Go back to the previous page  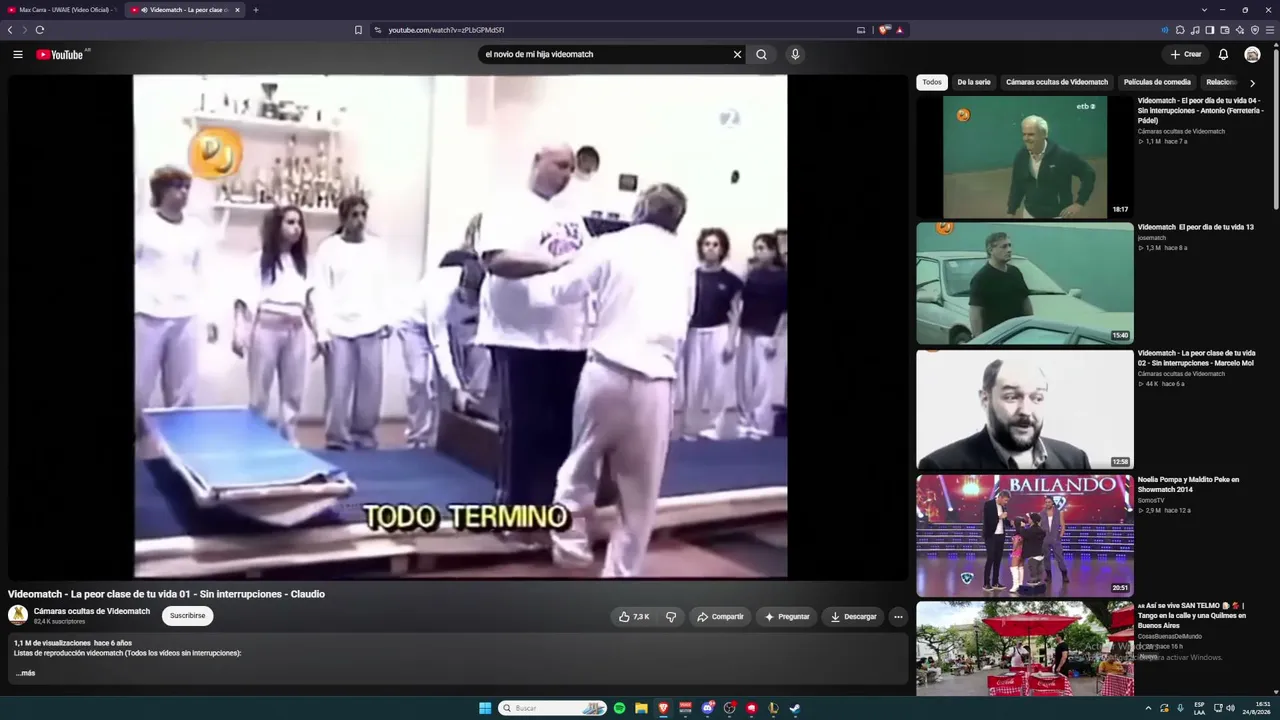coord(10,30)
